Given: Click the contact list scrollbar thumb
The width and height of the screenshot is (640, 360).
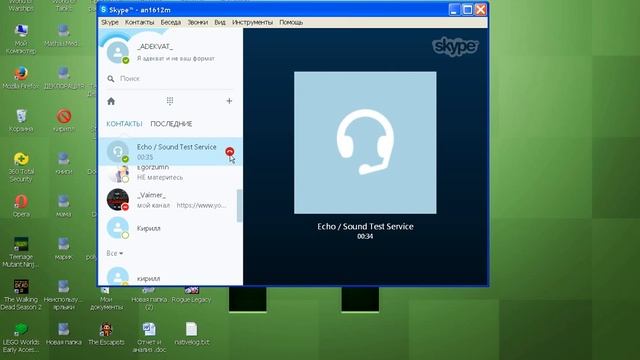Looking at the screenshot, I should coord(239,206).
